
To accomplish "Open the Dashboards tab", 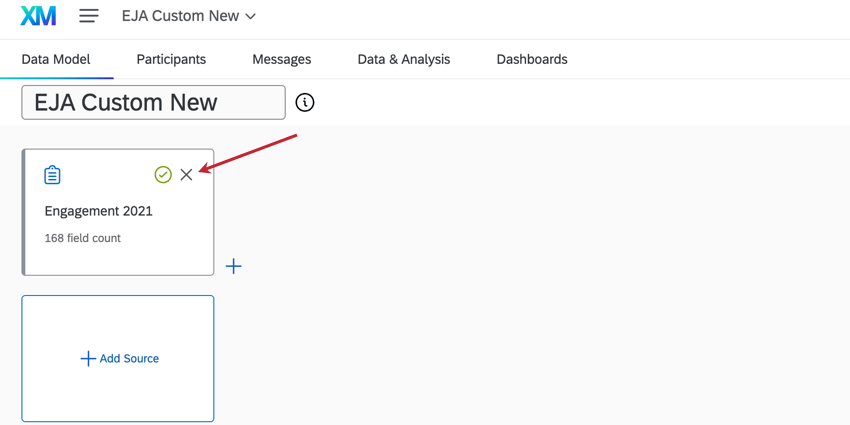I will [x=532, y=59].
